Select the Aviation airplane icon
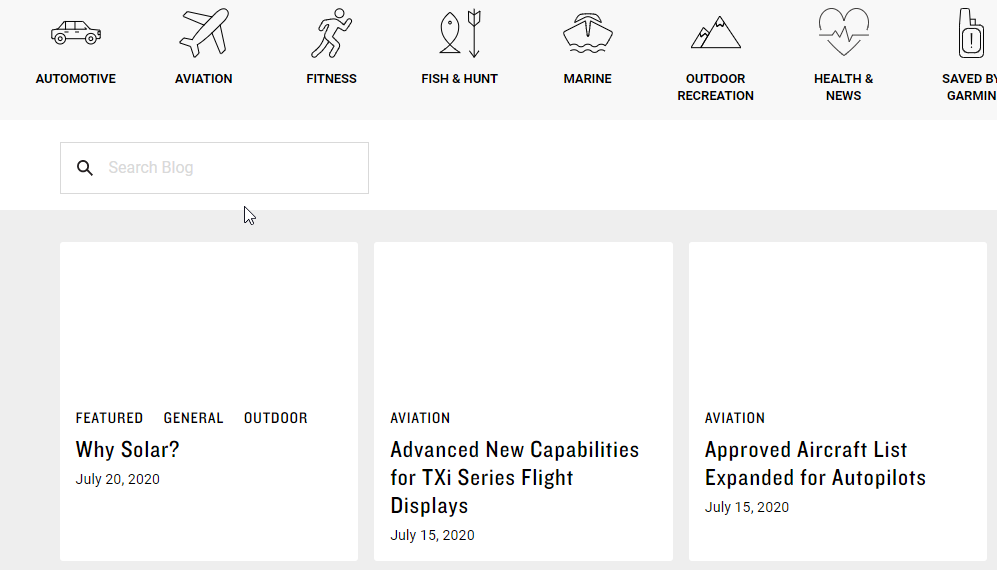 [x=204, y=33]
